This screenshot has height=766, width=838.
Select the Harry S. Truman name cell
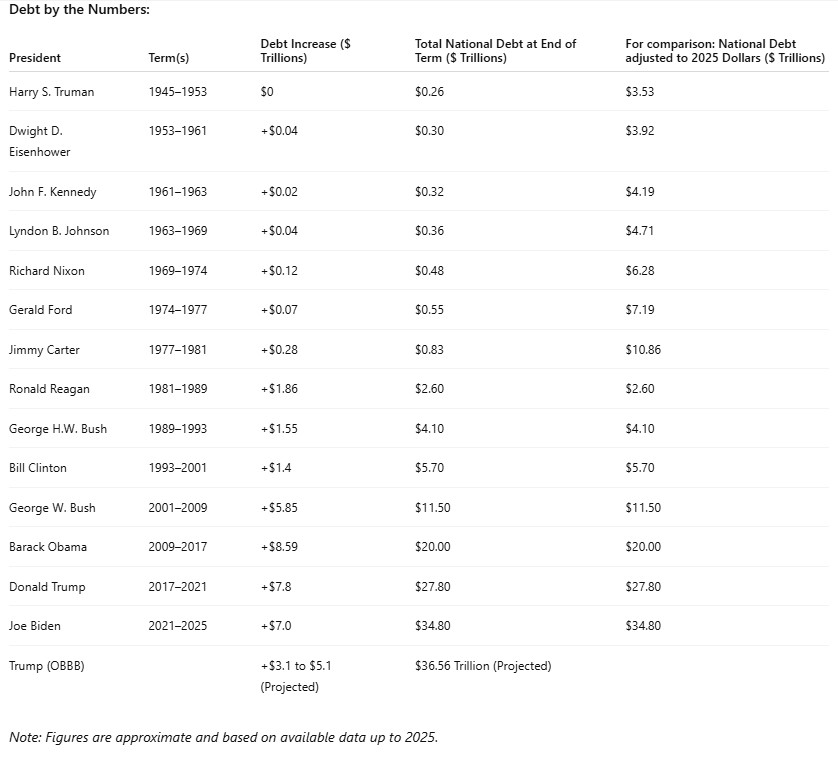tap(52, 92)
